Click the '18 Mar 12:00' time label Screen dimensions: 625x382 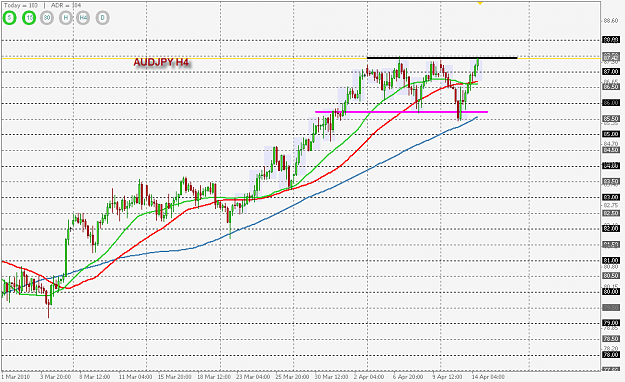[x=214, y=377]
